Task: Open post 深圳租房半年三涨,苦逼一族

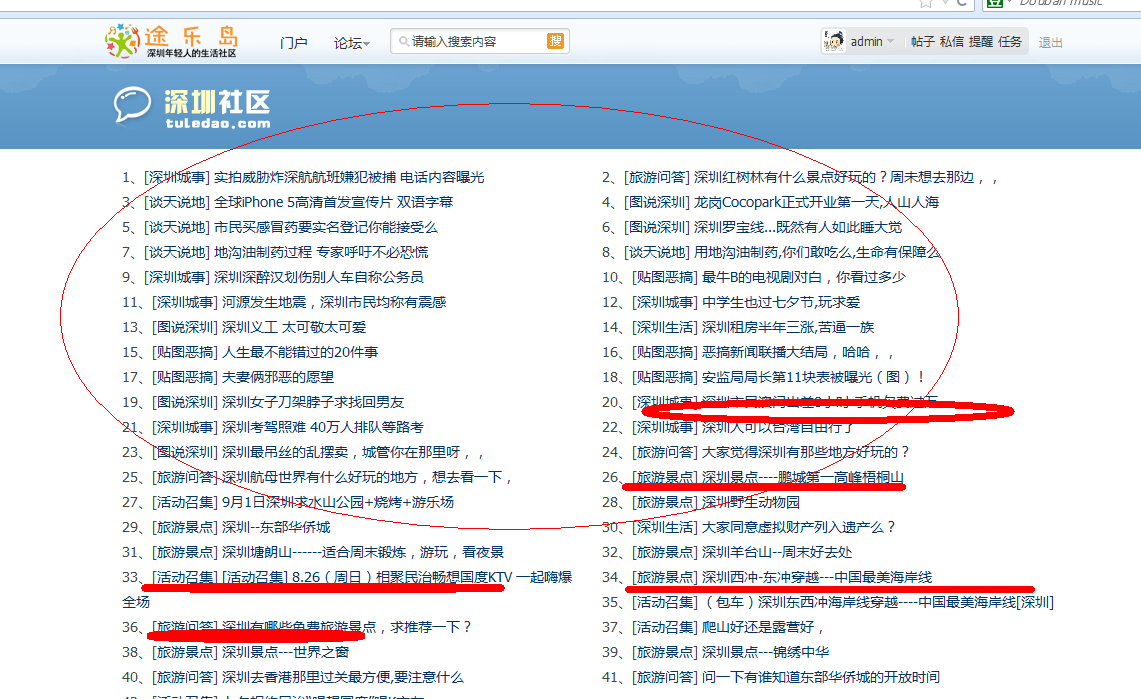Action: coord(787,327)
